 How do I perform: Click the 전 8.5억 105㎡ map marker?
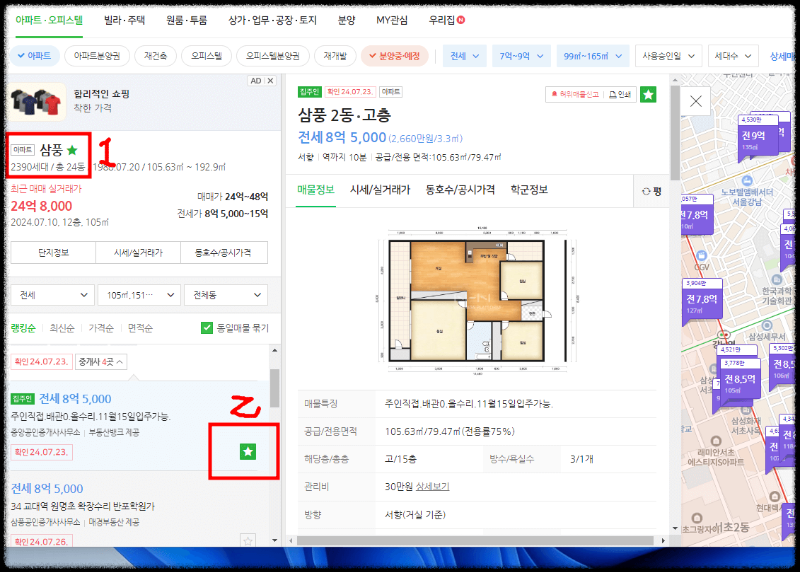click(739, 381)
